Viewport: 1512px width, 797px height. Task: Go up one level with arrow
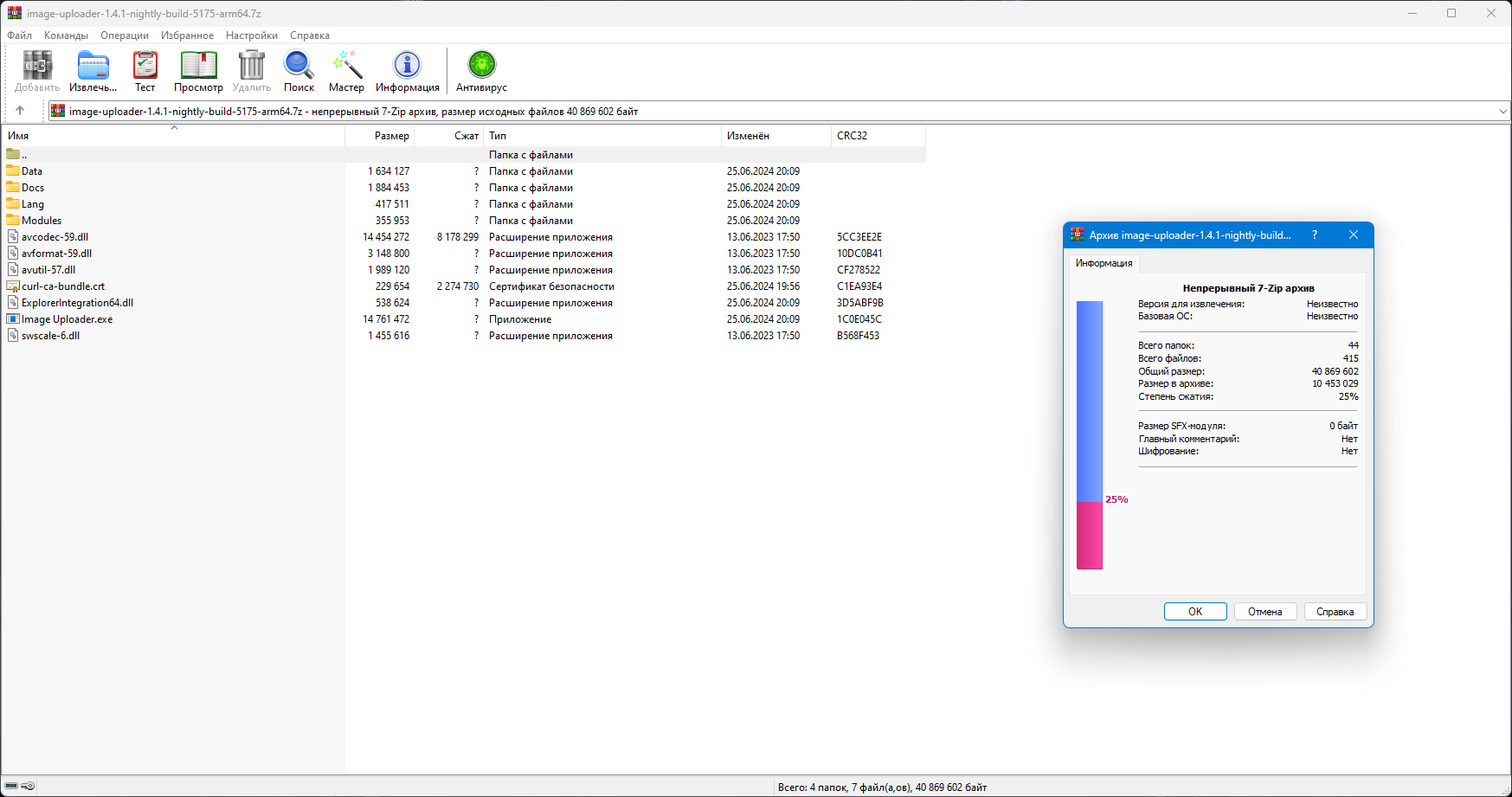point(20,111)
